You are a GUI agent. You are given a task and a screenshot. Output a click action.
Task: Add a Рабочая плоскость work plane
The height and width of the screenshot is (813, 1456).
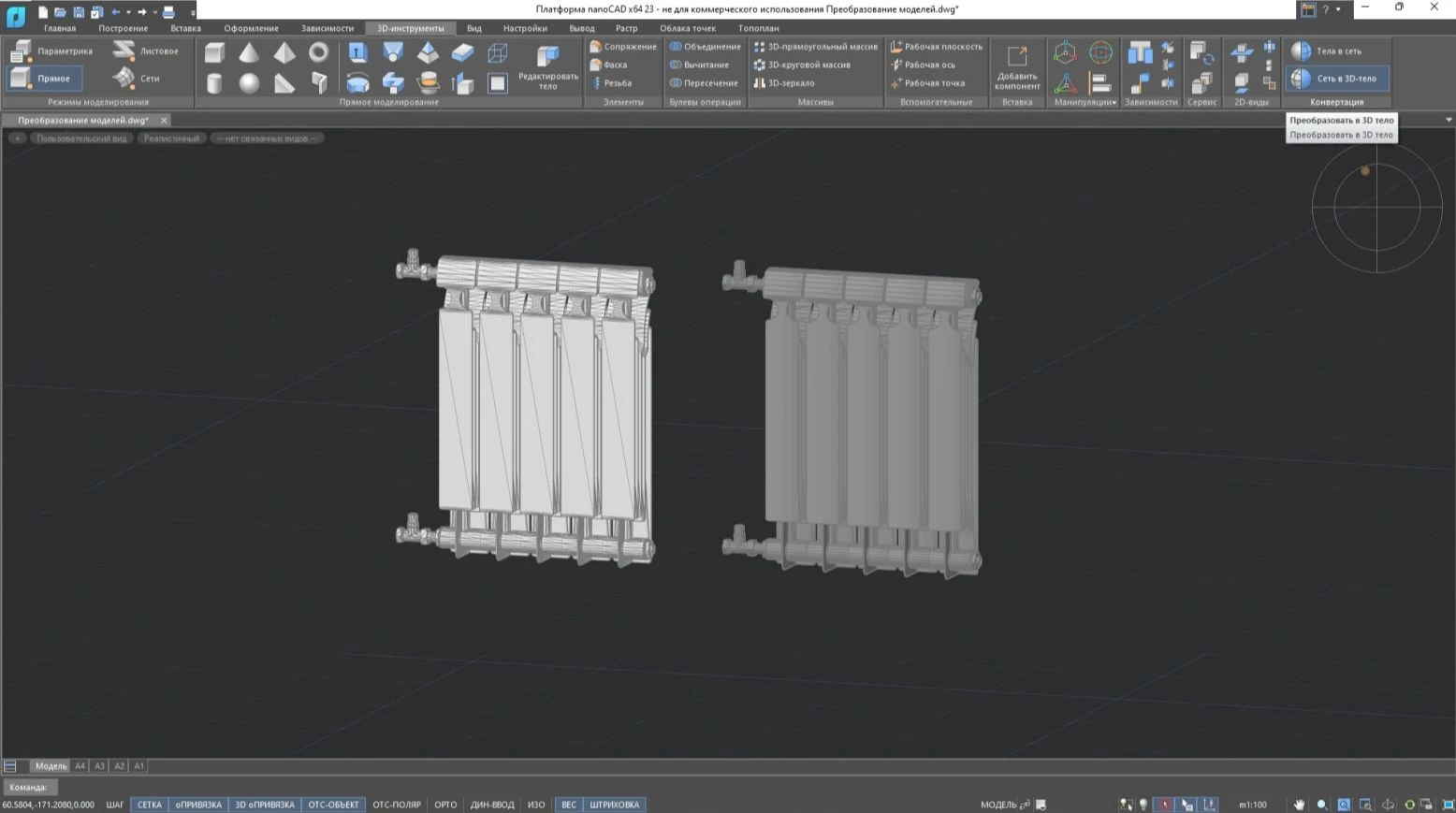coord(937,47)
